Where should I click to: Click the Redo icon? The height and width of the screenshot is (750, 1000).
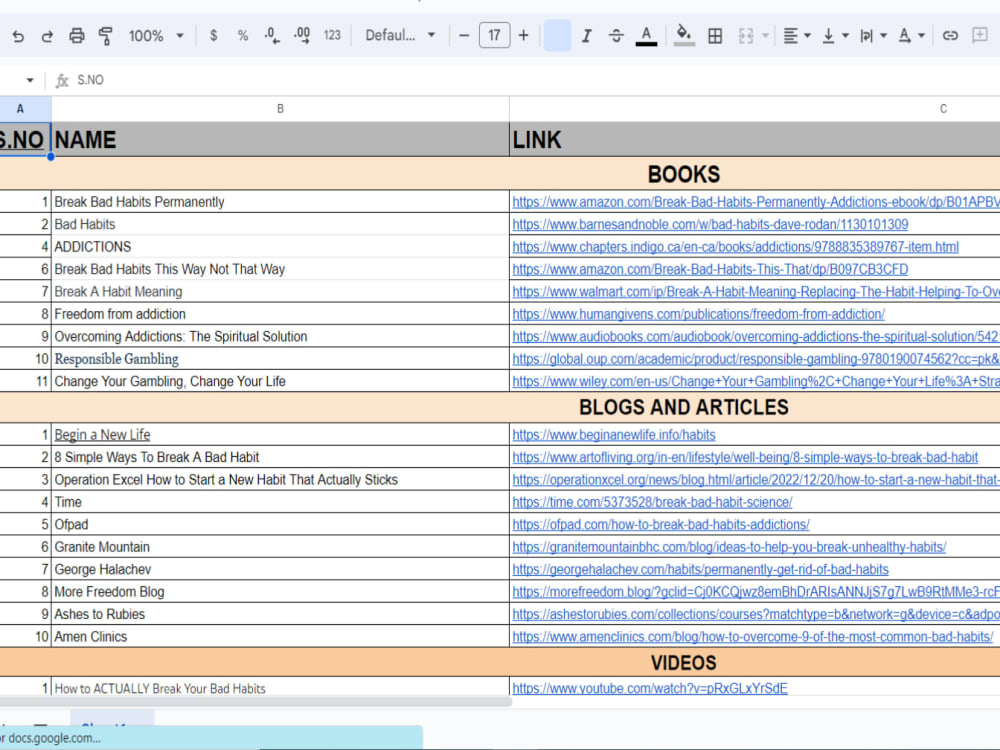[47, 36]
